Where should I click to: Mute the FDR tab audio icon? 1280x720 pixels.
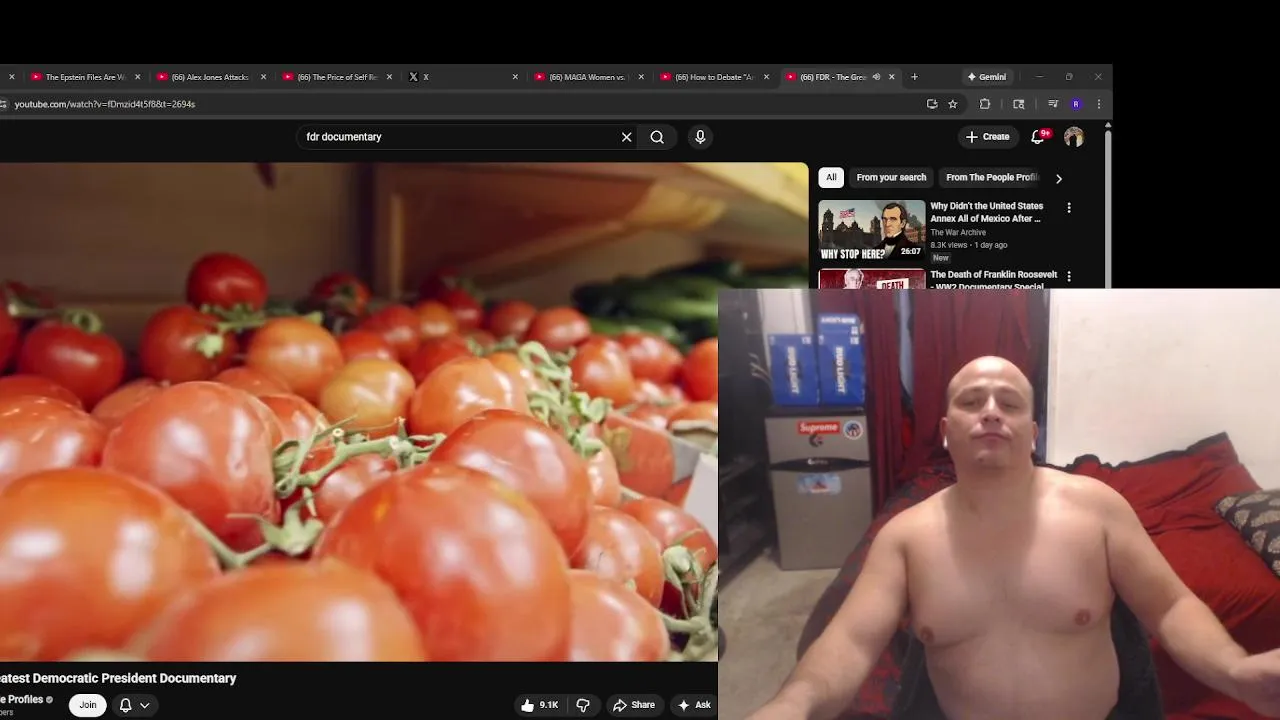[876, 77]
